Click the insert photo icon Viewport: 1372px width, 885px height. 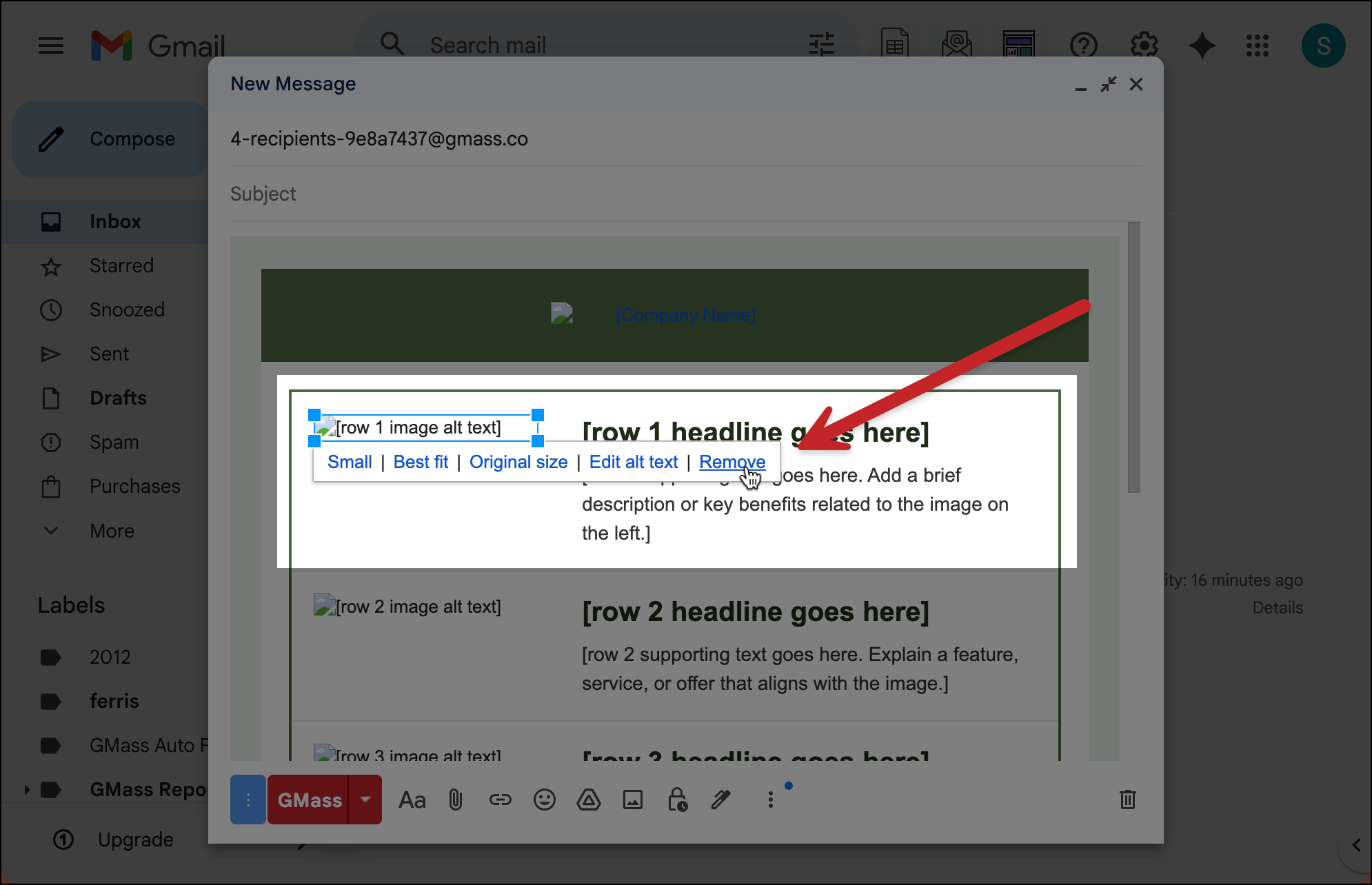point(632,800)
